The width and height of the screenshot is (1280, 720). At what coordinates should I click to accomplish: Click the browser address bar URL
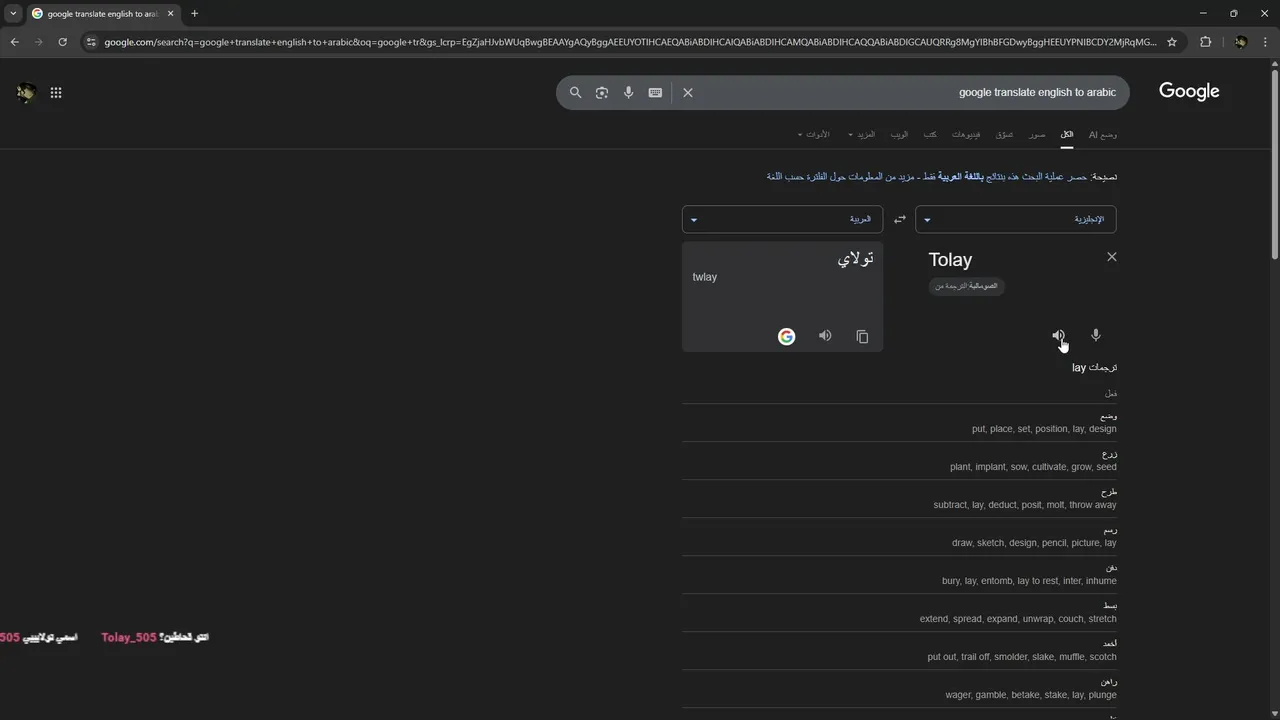click(630, 42)
